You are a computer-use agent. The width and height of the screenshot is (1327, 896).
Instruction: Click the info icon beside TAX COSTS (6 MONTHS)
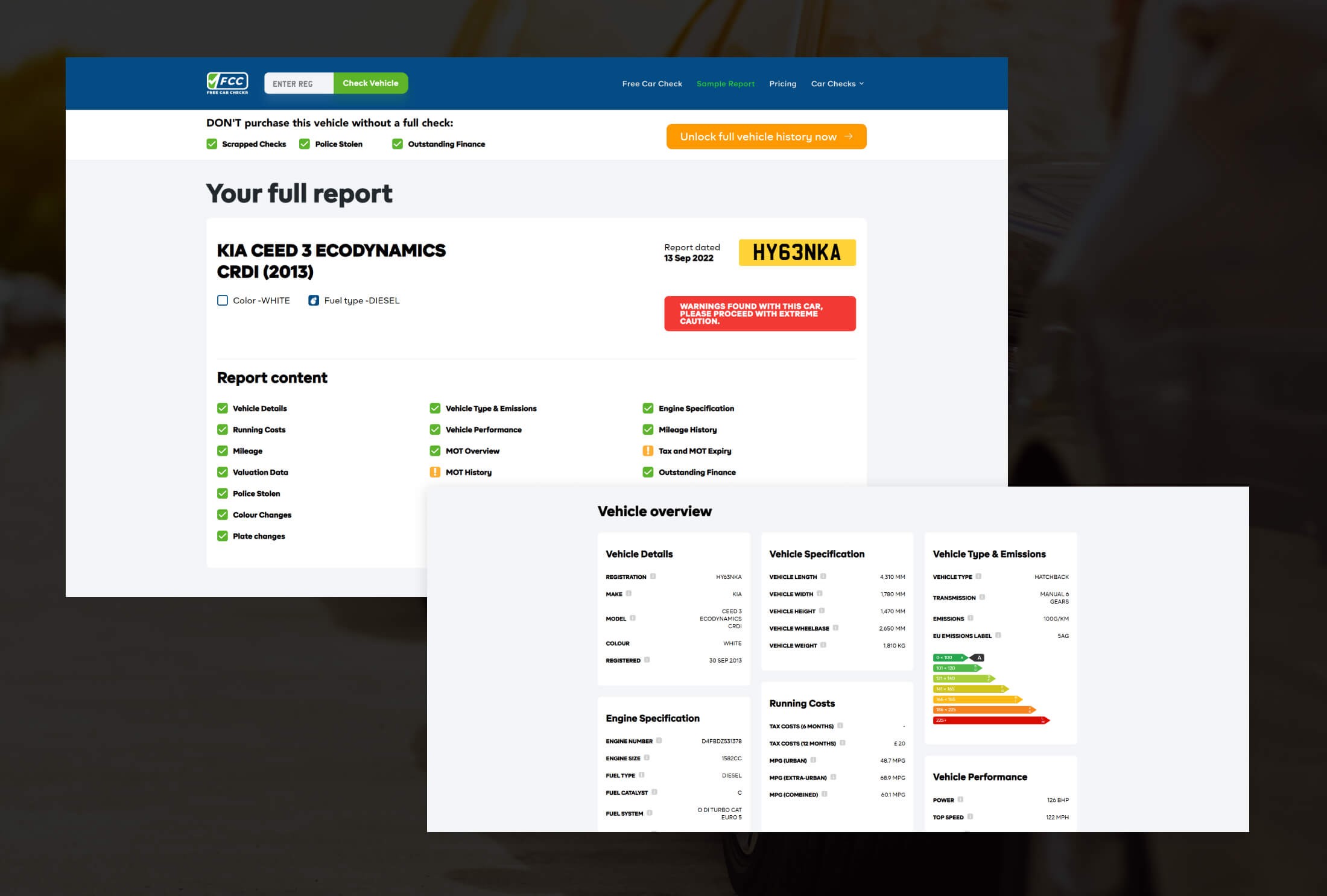pyautogui.click(x=840, y=726)
